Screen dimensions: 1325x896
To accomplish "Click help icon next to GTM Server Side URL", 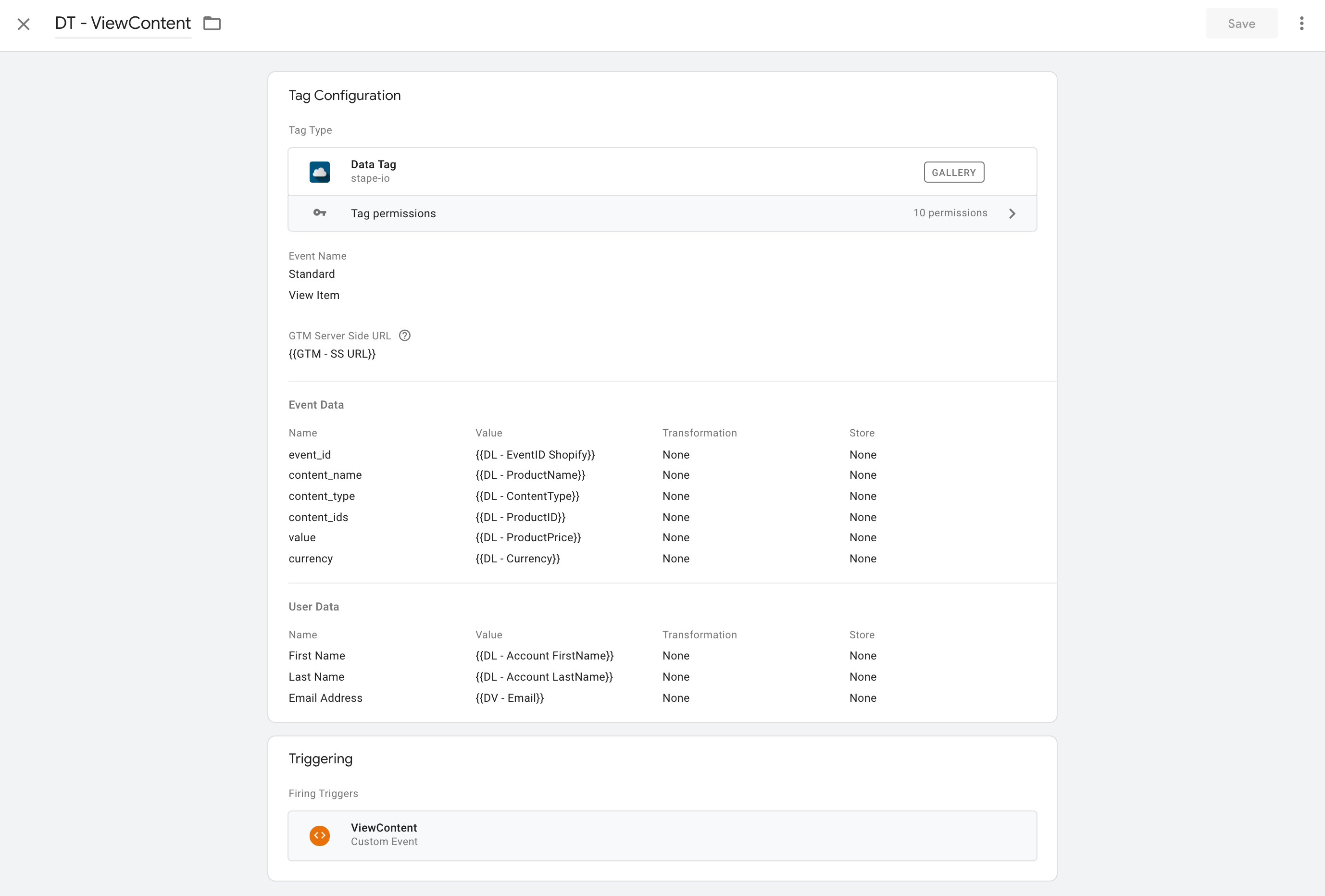I will click(x=404, y=335).
